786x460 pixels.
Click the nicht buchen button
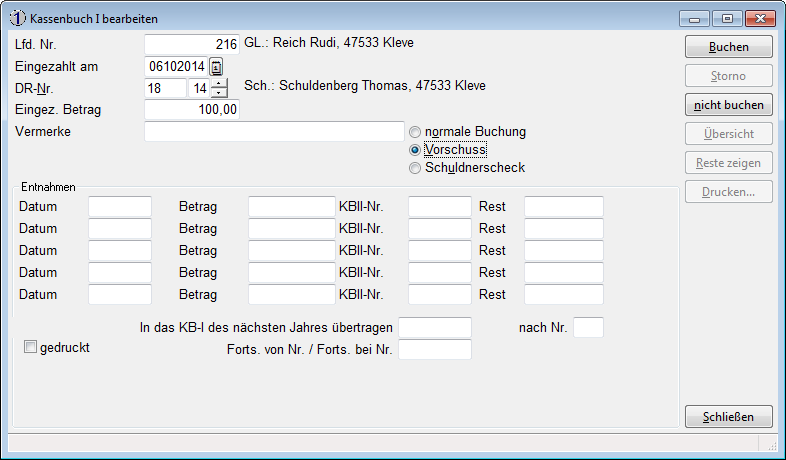(x=728, y=105)
